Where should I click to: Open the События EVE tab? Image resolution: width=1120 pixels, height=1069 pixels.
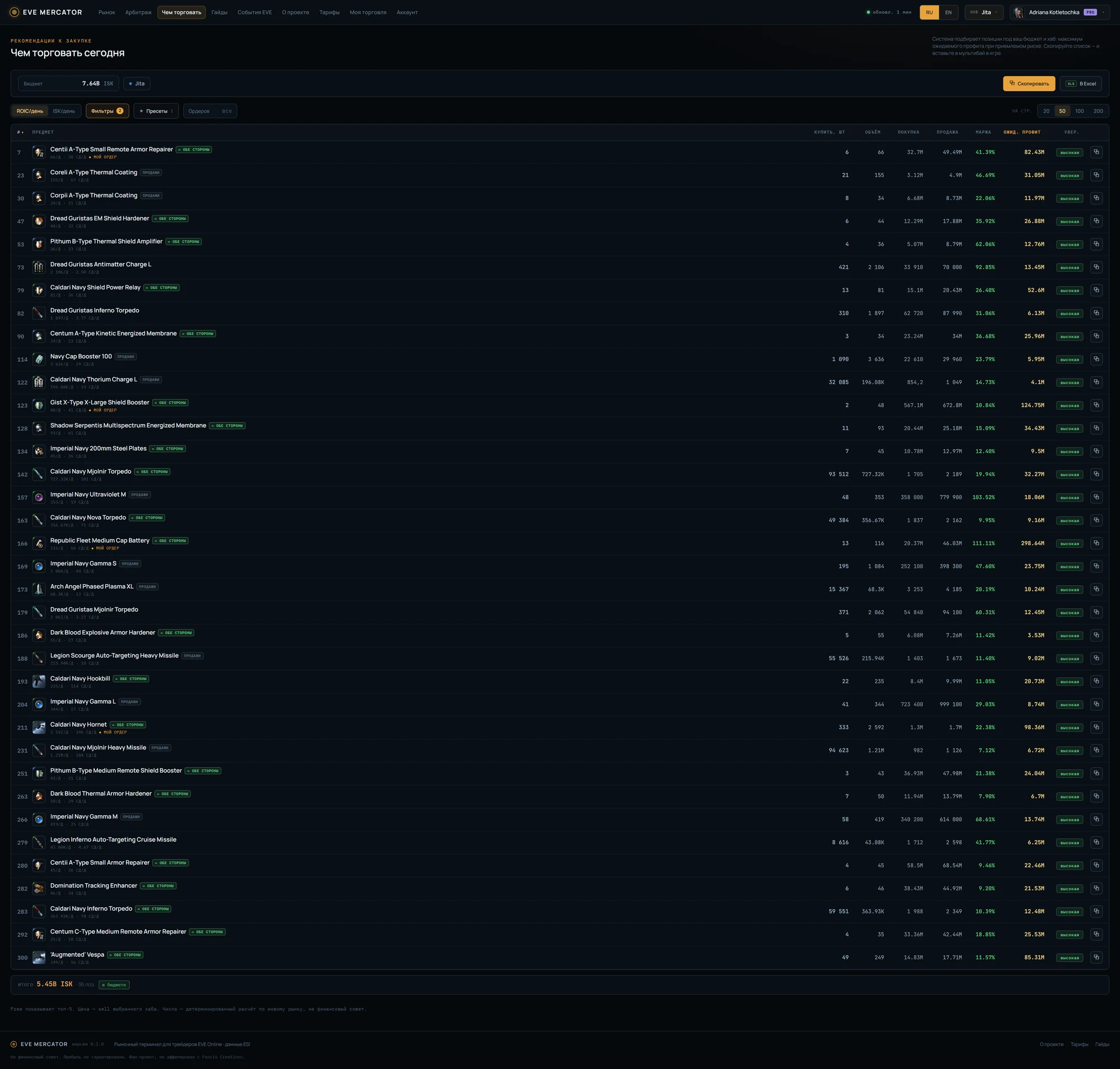255,12
